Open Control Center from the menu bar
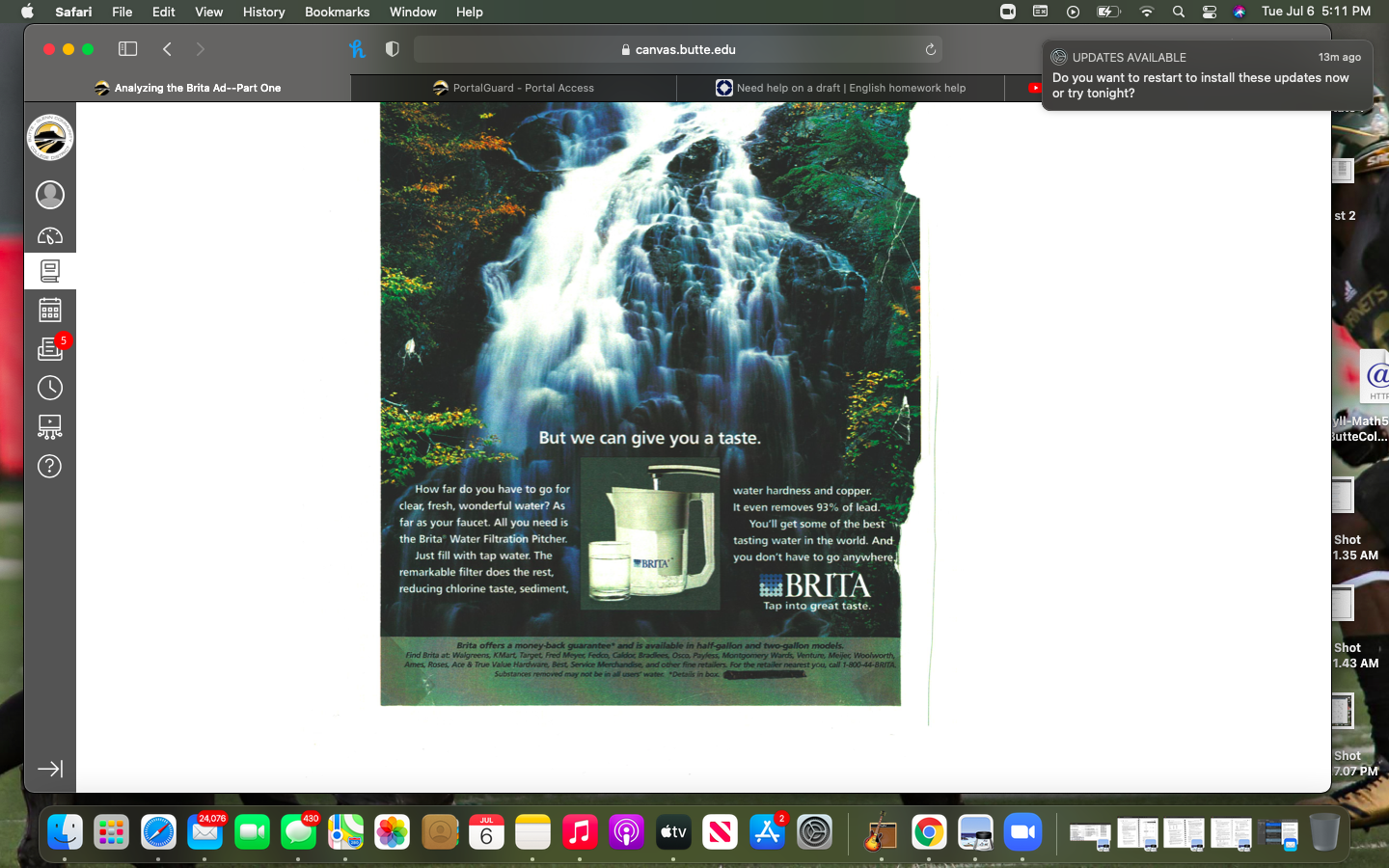 click(x=1210, y=12)
